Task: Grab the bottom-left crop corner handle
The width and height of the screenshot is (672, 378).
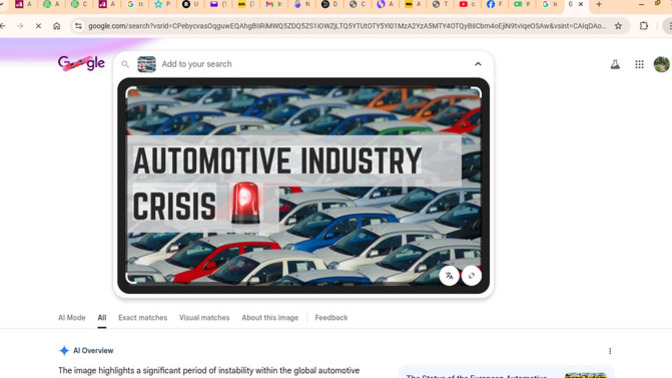Action: (131, 279)
